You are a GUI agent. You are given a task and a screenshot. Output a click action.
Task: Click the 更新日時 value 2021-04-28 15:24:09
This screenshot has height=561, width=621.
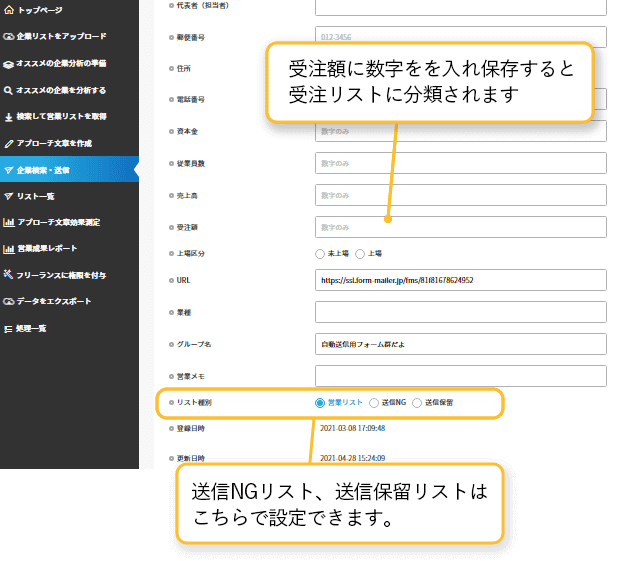point(352,458)
